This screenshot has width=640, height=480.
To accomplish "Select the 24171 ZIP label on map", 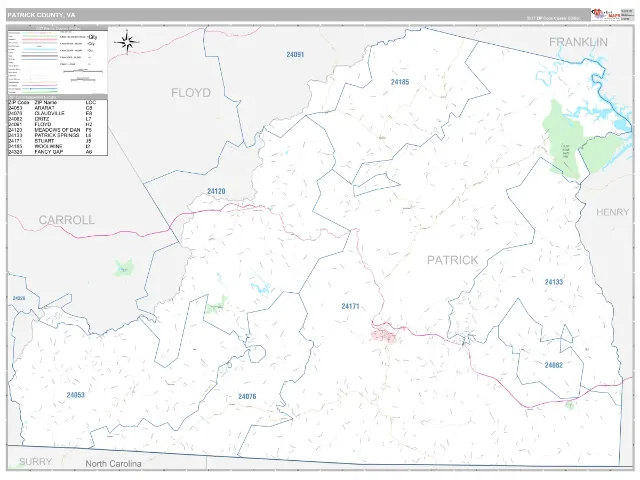I will (x=350, y=306).
